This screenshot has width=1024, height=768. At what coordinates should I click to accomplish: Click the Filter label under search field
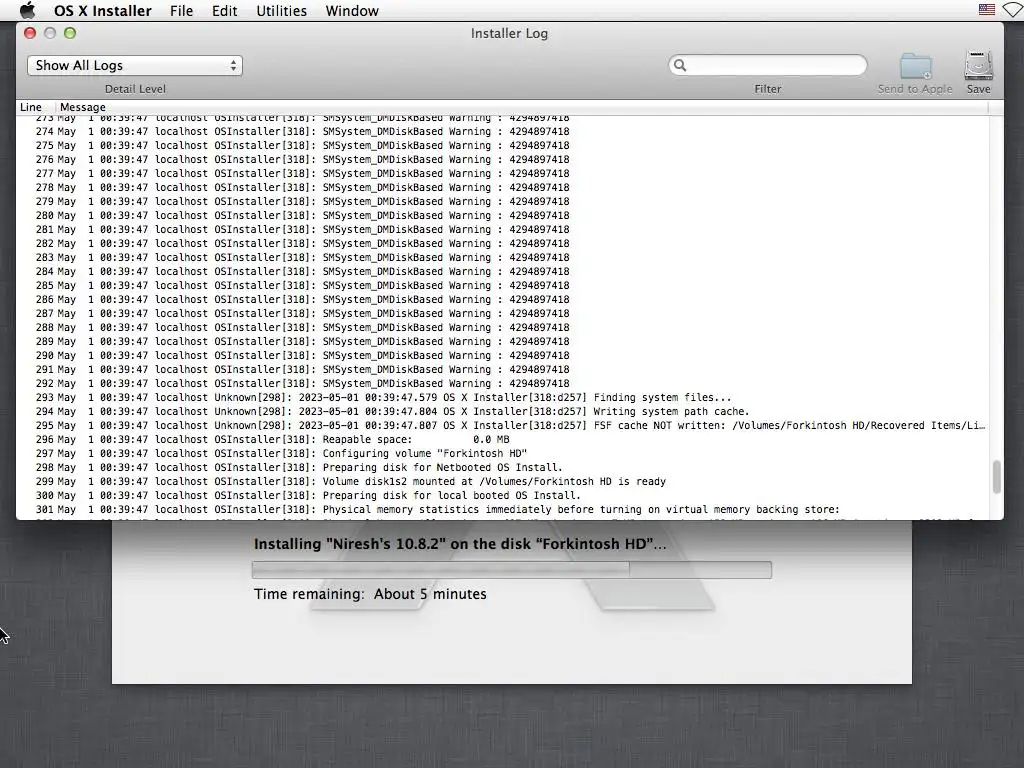click(x=767, y=89)
